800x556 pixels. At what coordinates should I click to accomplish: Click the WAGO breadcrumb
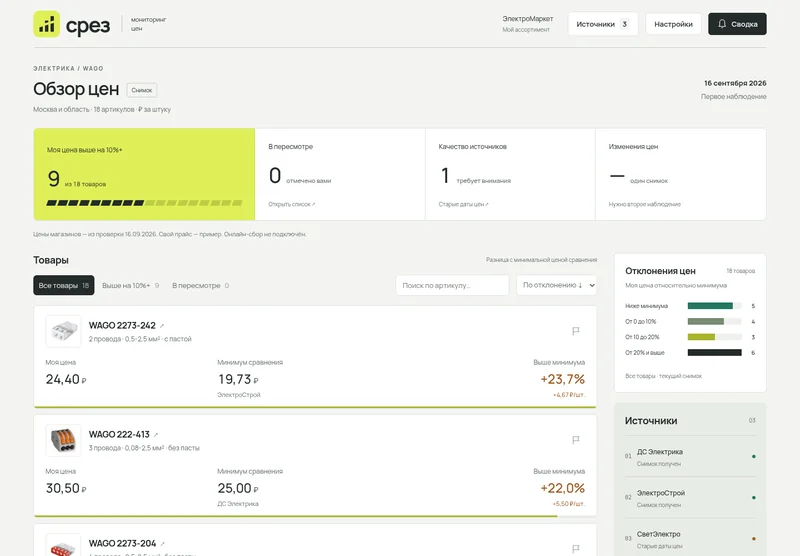click(93, 68)
